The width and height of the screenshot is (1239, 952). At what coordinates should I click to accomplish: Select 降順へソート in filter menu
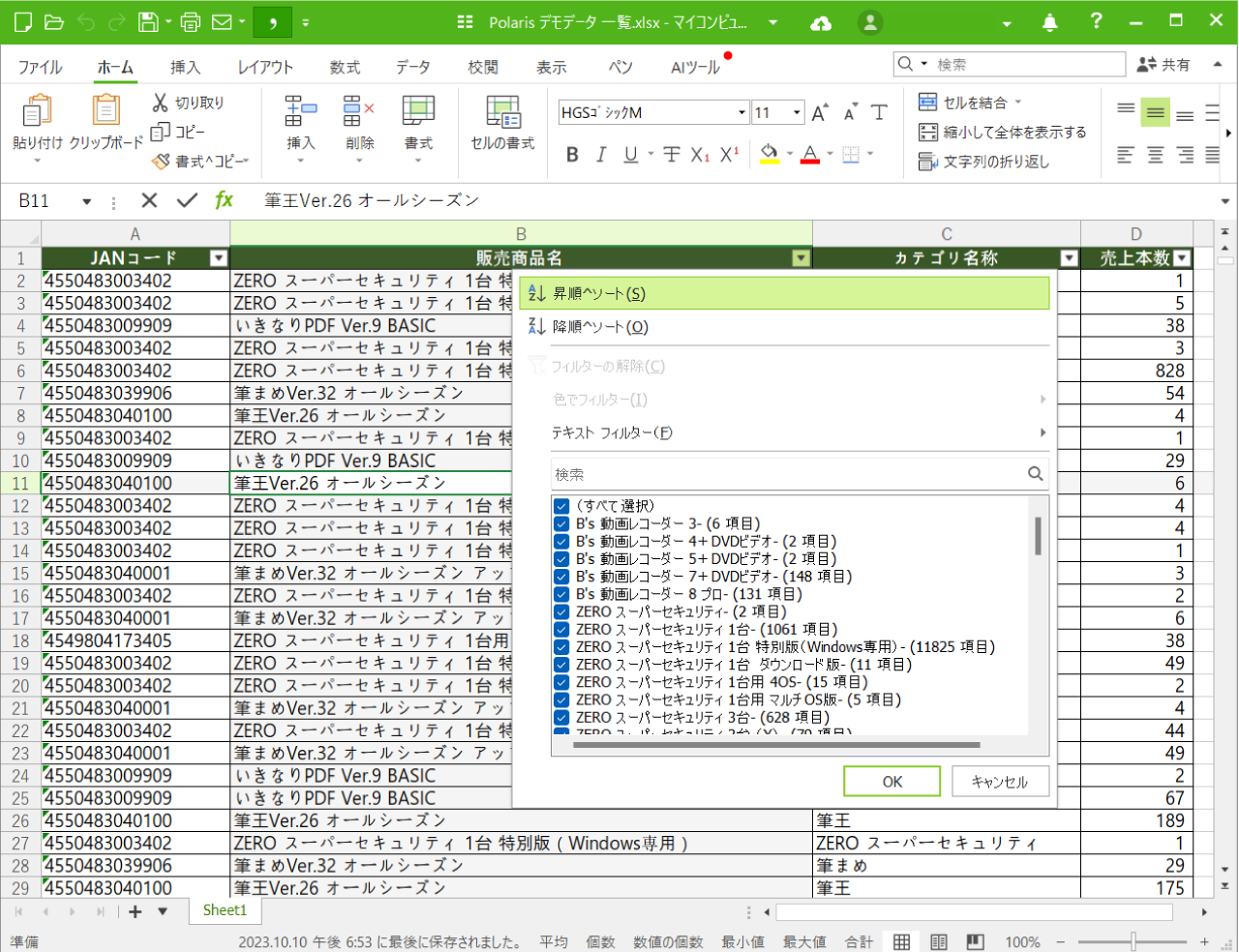tap(600, 327)
